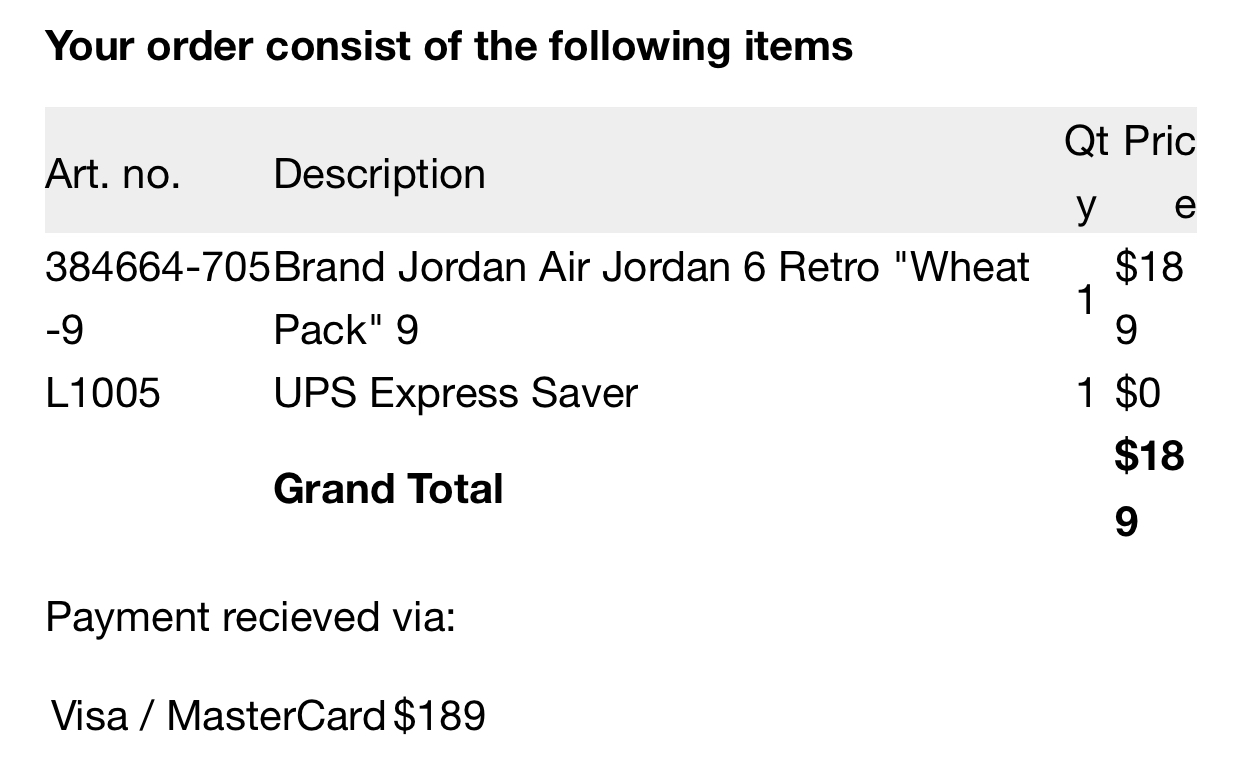Select the Visa / MasterCard payment method
The width and height of the screenshot is (1242, 783).
(x=218, y=716)
